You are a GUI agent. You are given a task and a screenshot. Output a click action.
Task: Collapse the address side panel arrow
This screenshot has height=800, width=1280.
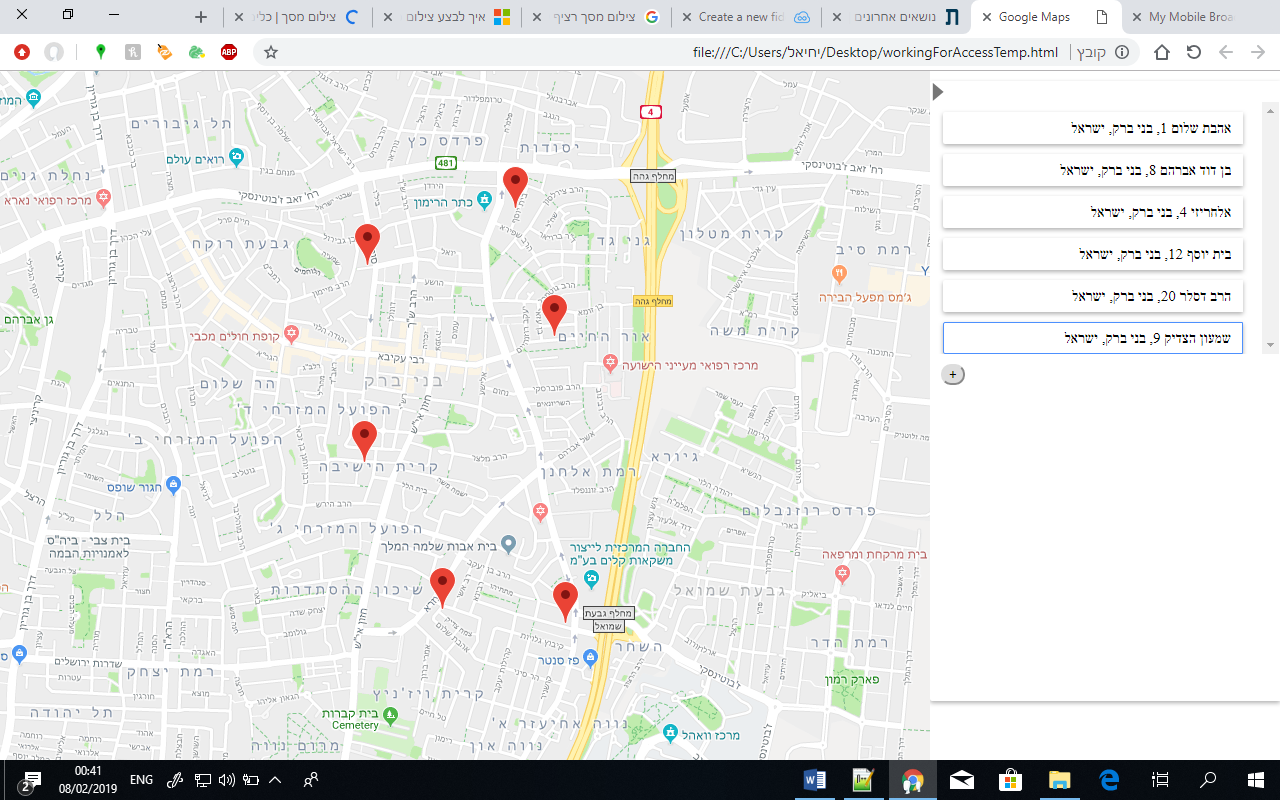(937, 92)
